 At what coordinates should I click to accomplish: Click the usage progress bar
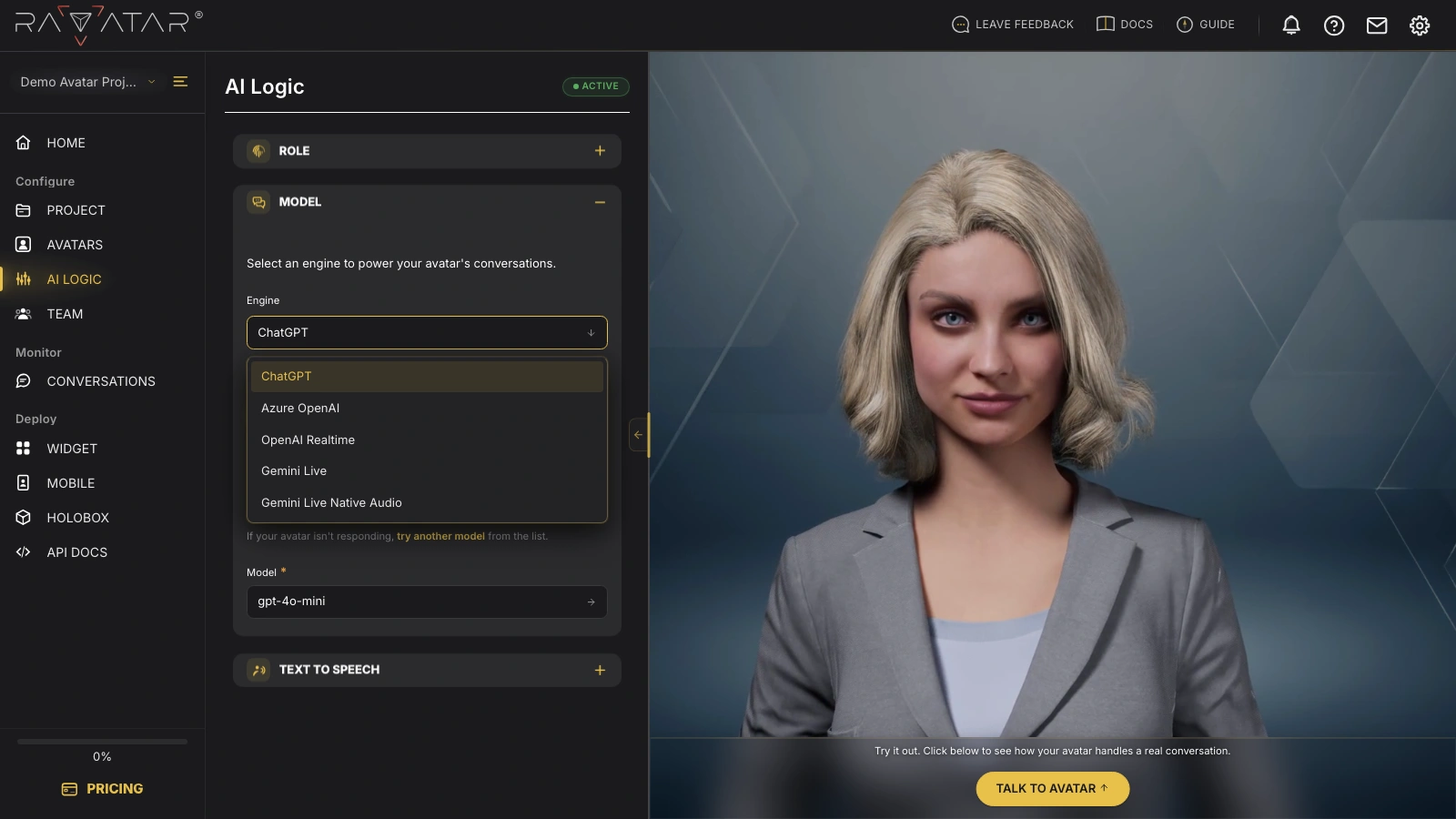coord(102,742)
